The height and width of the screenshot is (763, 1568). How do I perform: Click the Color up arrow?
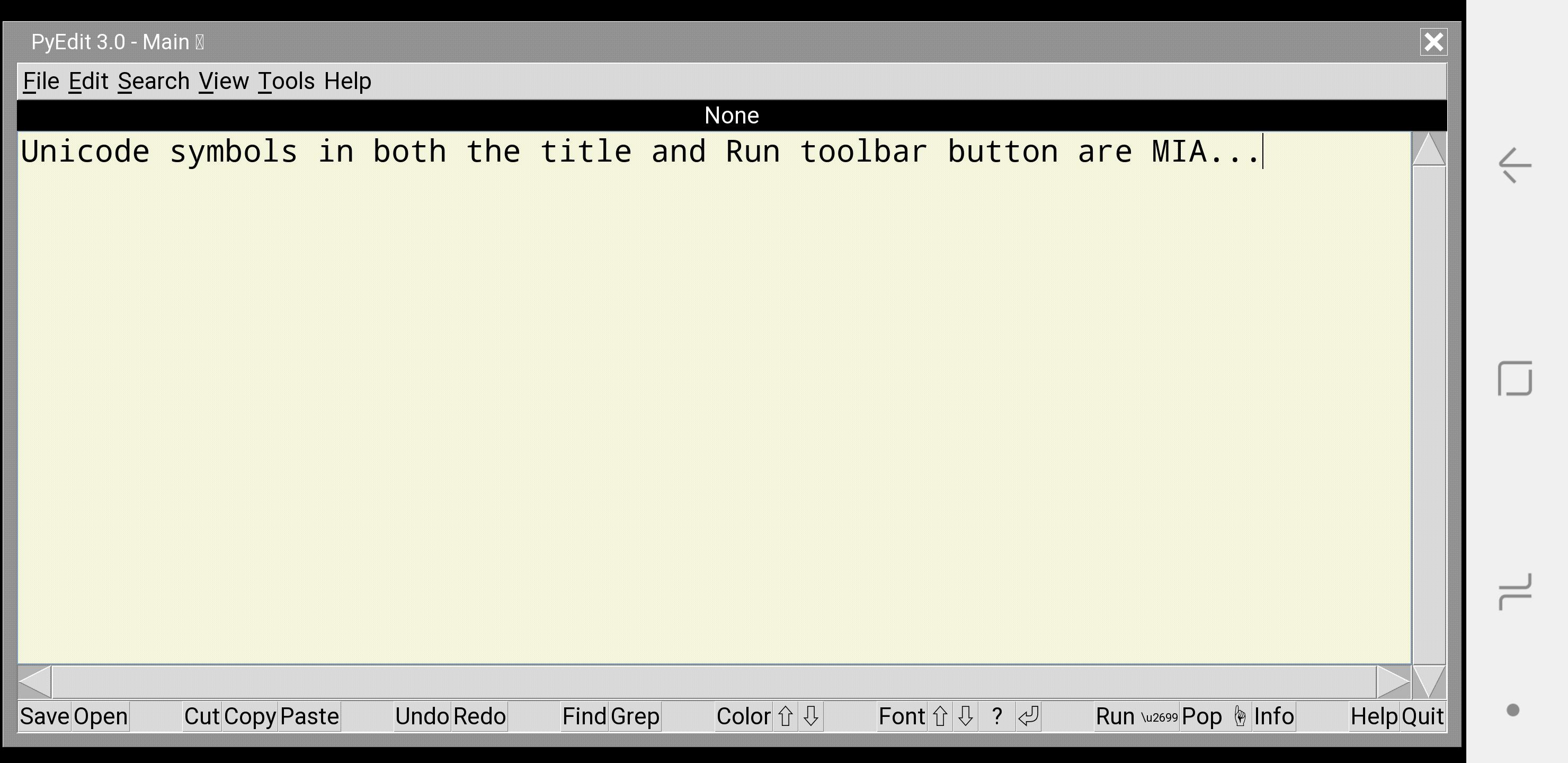point(785,716)
